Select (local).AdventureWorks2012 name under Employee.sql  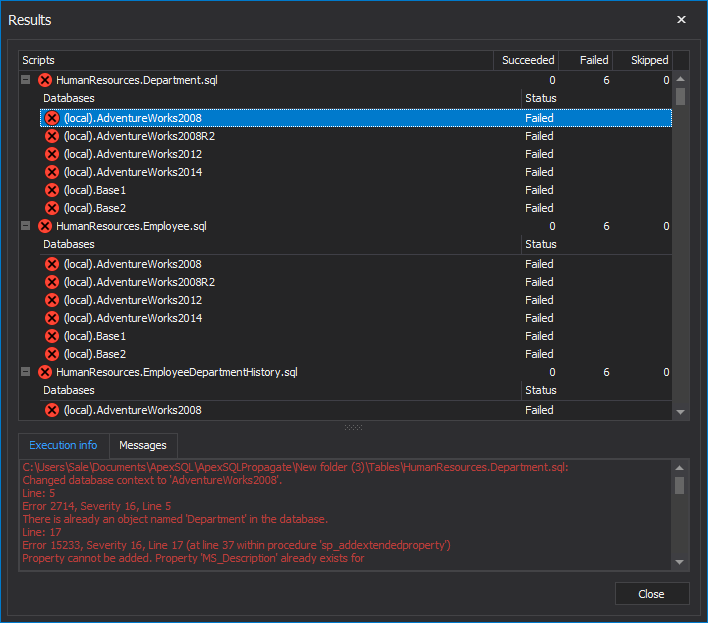[133, 300]
